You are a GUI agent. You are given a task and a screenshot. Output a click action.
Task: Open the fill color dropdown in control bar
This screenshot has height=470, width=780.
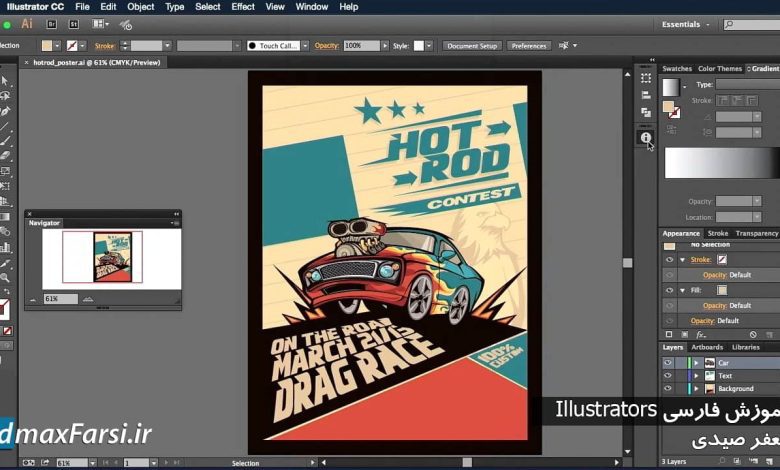(57, 46)
